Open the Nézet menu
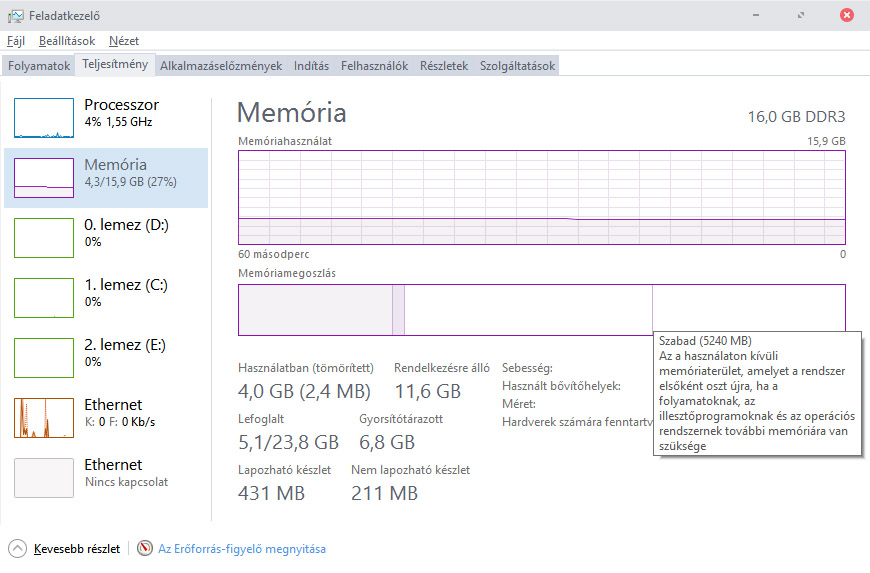Image resolution: width=870 pixels, height=573 pixels. pyautogui.click(x=124, y=41)
